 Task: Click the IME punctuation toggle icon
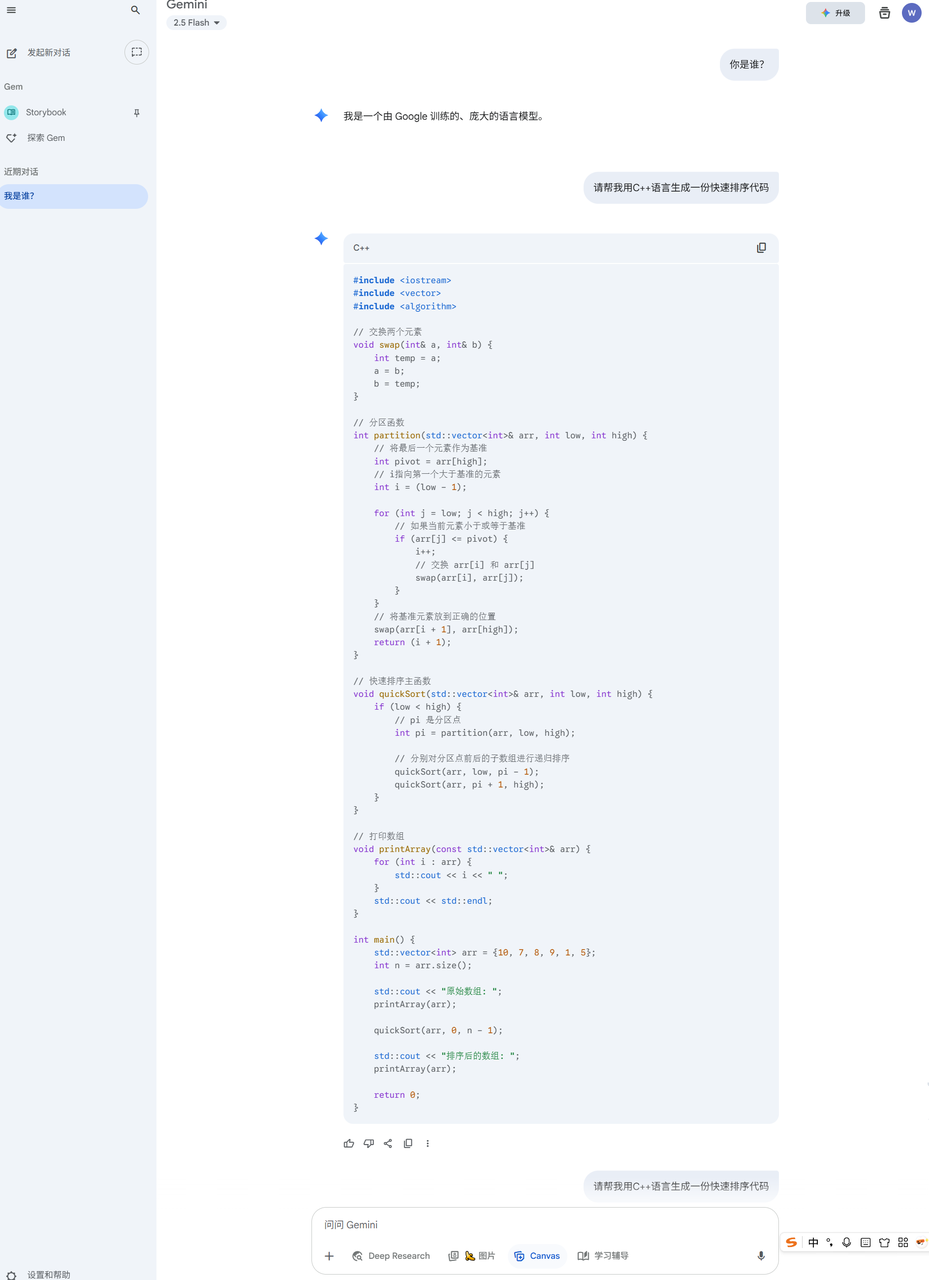829,1242
